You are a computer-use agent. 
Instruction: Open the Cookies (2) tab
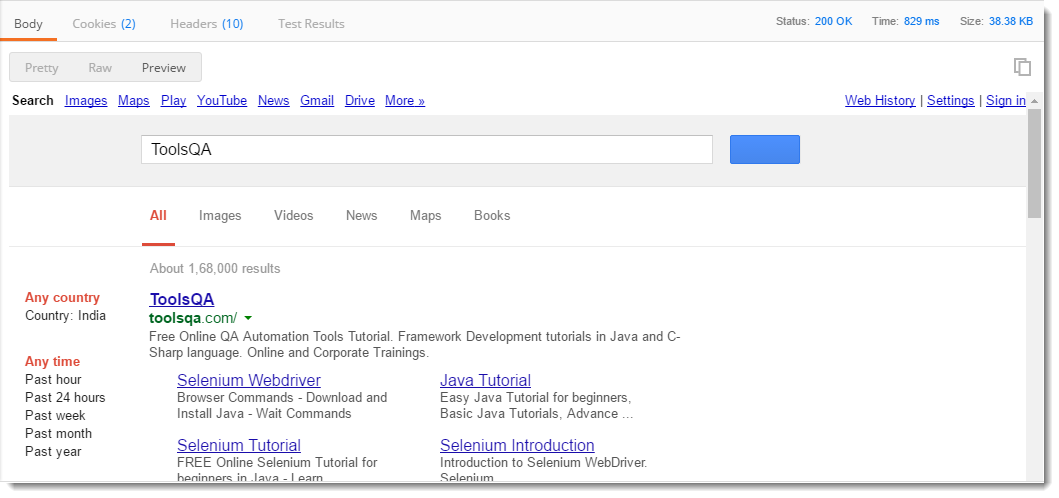point(104,24)
